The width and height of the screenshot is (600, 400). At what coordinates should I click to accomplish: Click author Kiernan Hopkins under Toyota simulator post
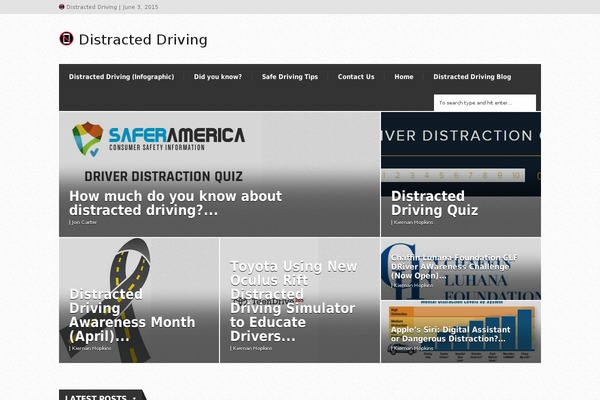point(251,348)
